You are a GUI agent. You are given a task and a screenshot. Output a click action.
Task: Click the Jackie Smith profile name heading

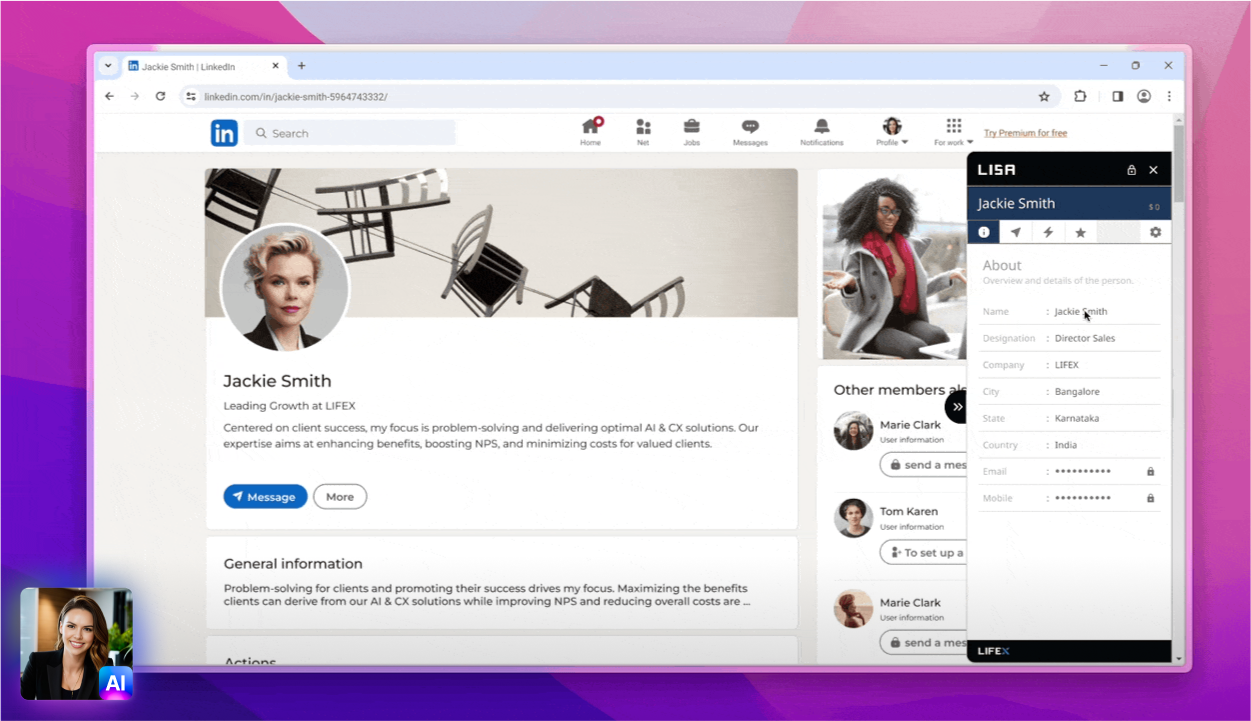click(x=277, y=381)
